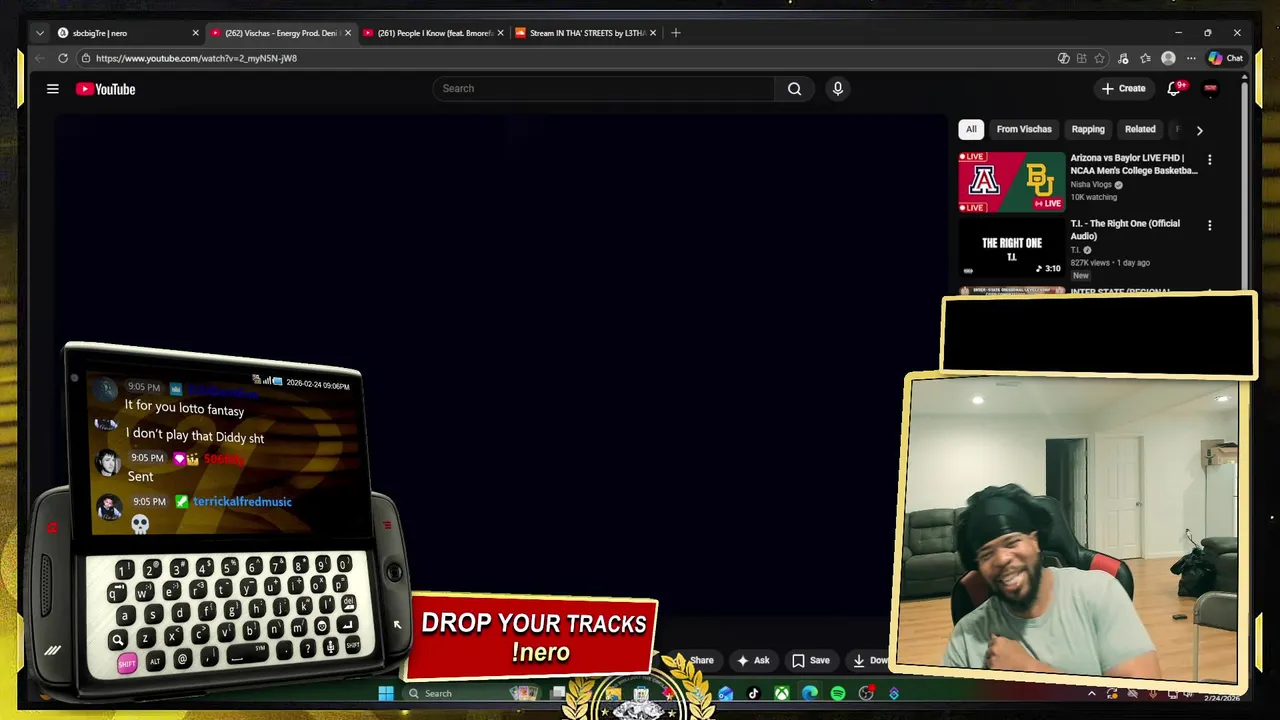Open T.I. The Right One thumbnail
The height and width of the screenshot is (720, 1280).
pyautogui.click(x=1012, y=248)
